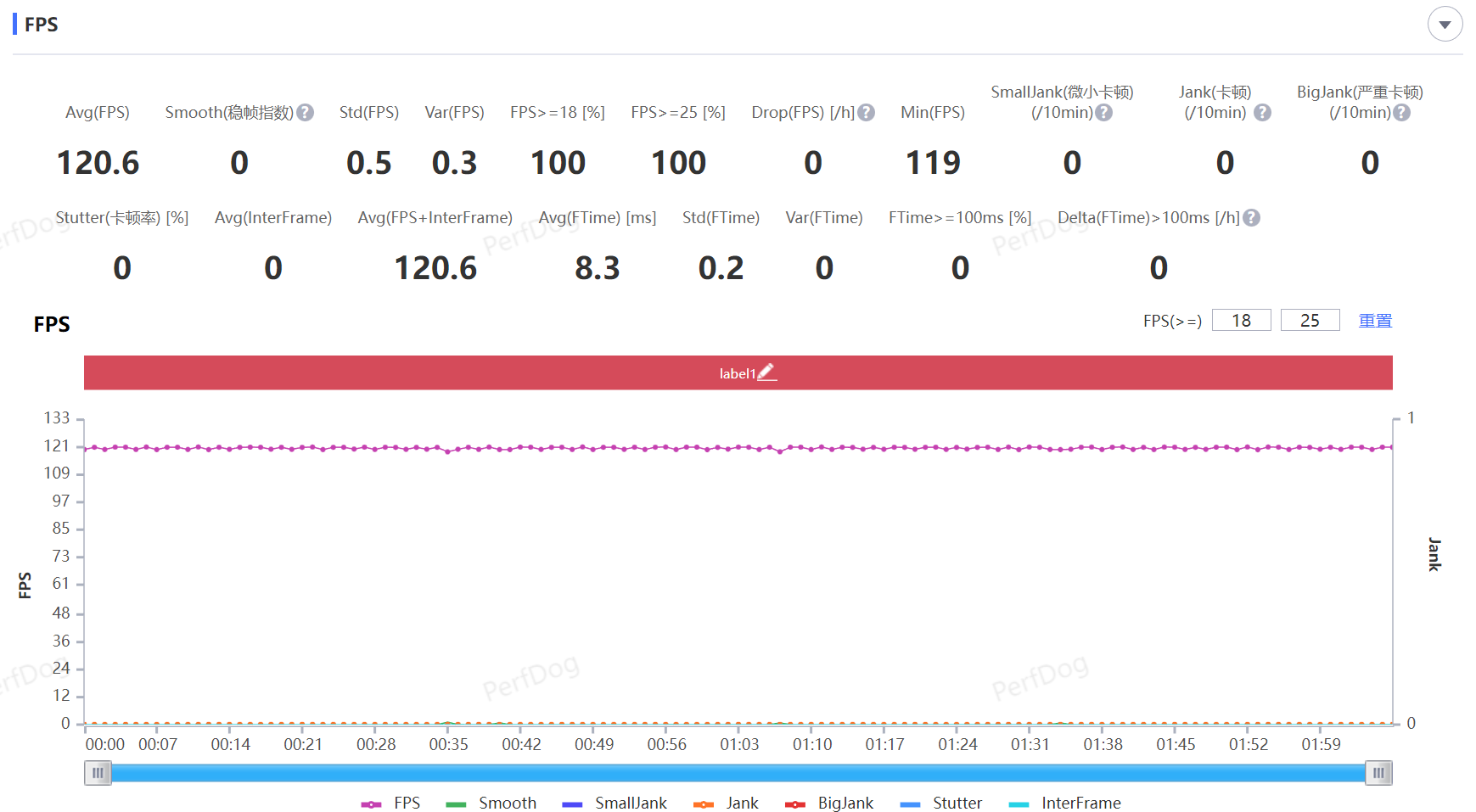Click the Var(FPS) value 0.3
The height and width of the screenshot is (812, 1476).
click(x=454, y=163)
